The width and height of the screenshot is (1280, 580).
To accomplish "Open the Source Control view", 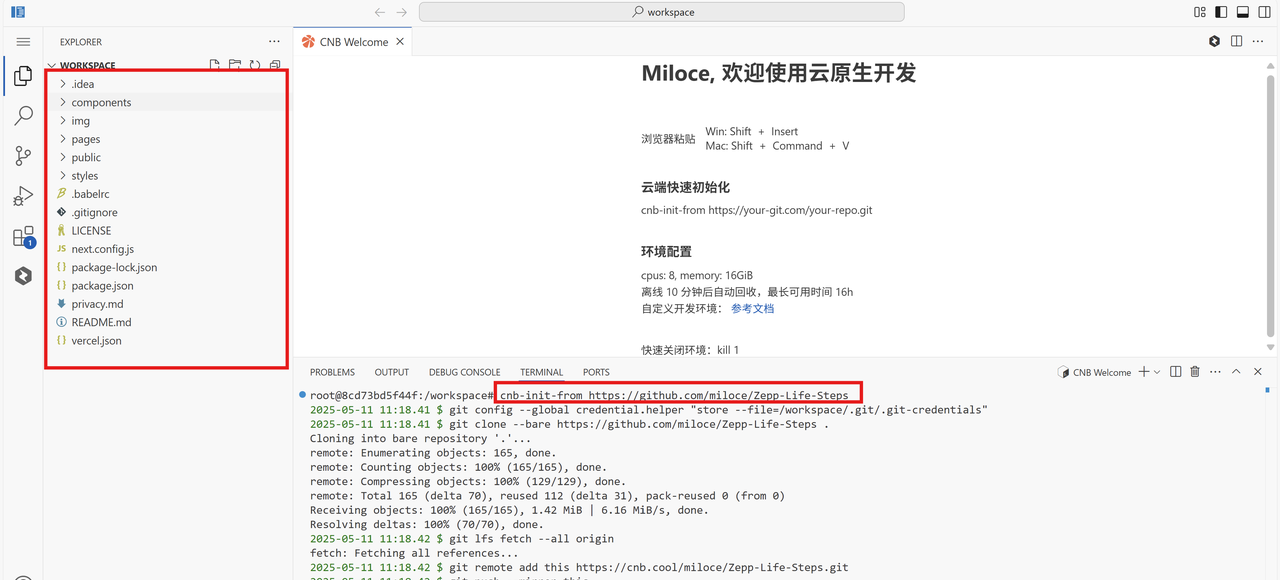I will tap(23, 156).
